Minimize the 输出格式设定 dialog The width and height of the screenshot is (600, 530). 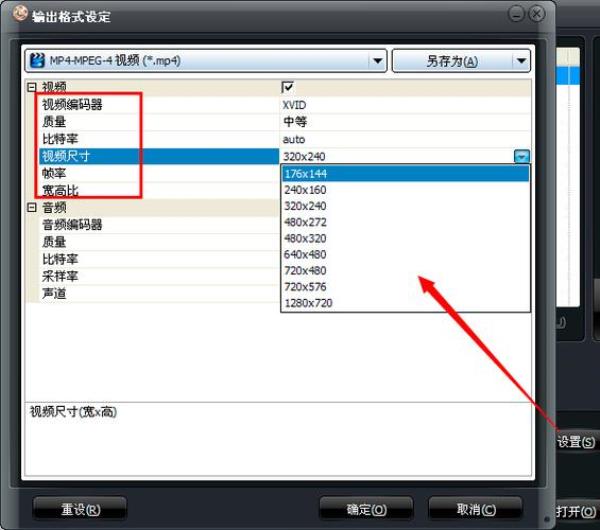517,14
